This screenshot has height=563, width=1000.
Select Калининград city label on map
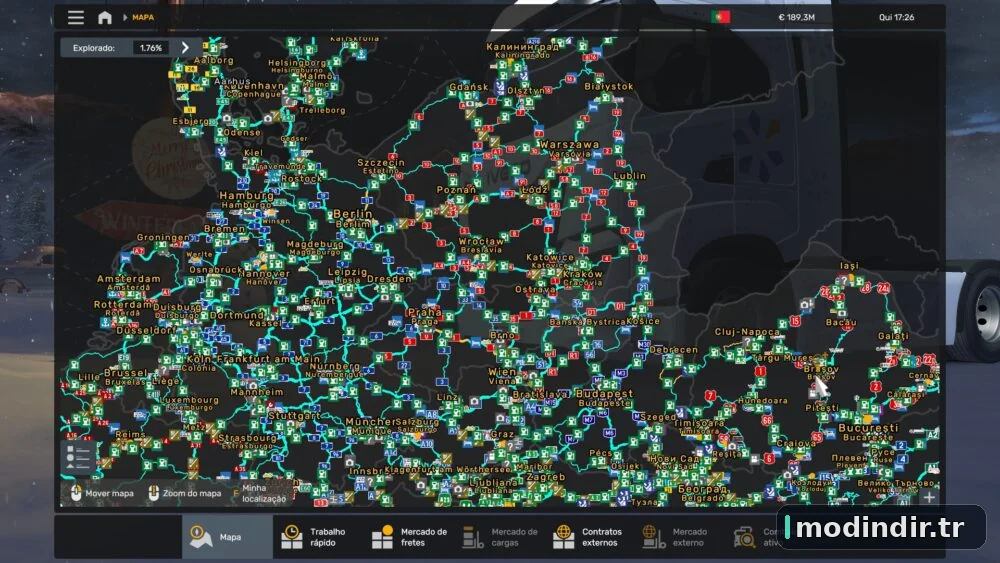(522, 47)
